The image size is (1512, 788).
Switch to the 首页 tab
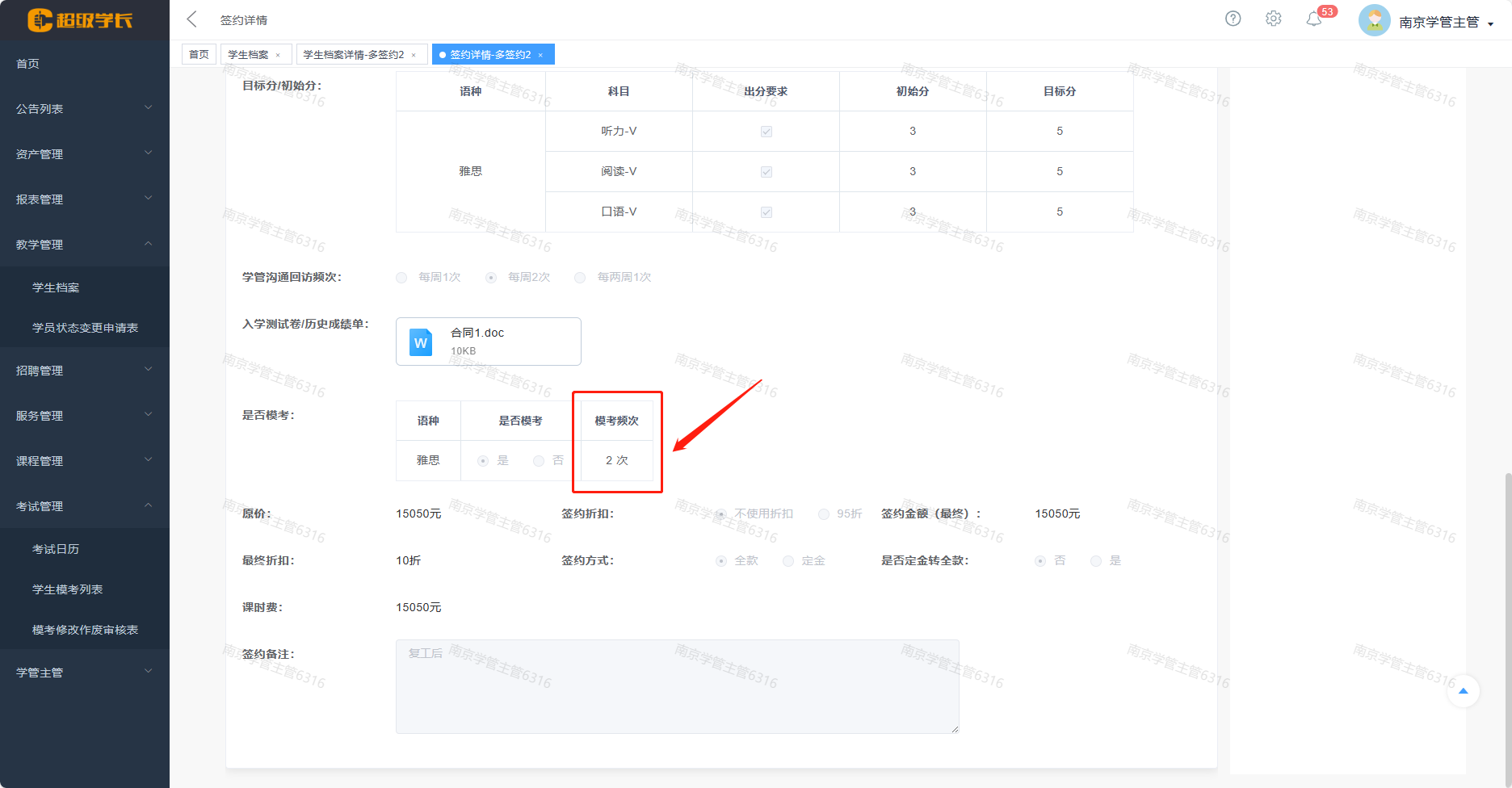199,55
